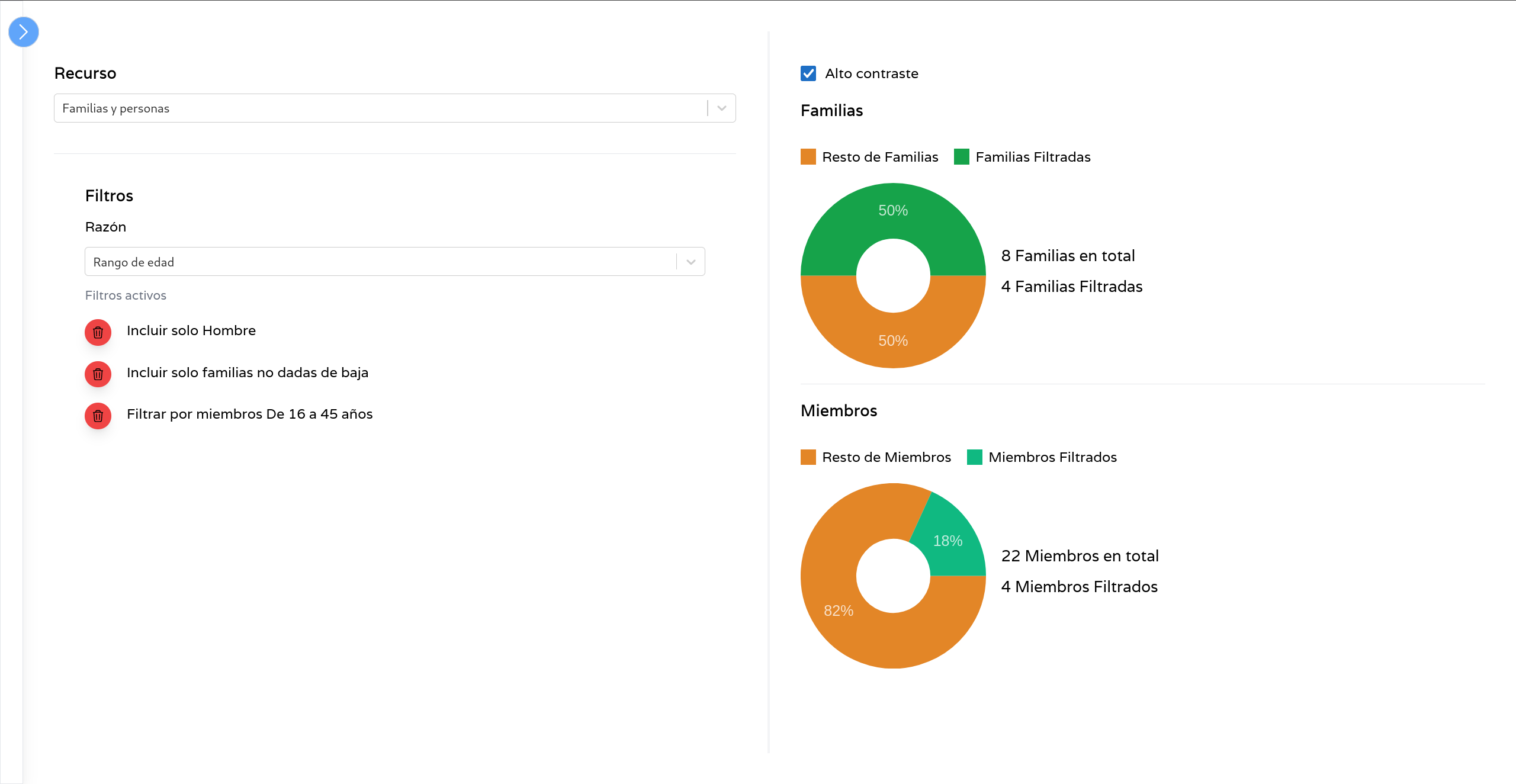Viewport: 1516px width, 784px height.
Task: Toggle 'Familias Filtradas' green legend swatch
Action: pyautogui.click(x=962, y=157)
